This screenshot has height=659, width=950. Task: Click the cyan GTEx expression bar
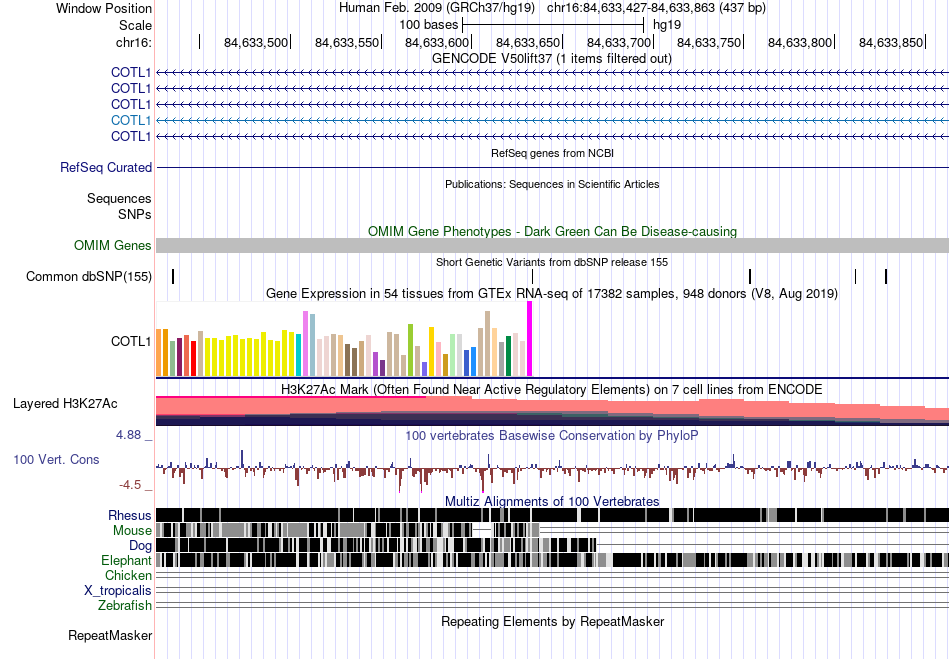pos(299,356)
